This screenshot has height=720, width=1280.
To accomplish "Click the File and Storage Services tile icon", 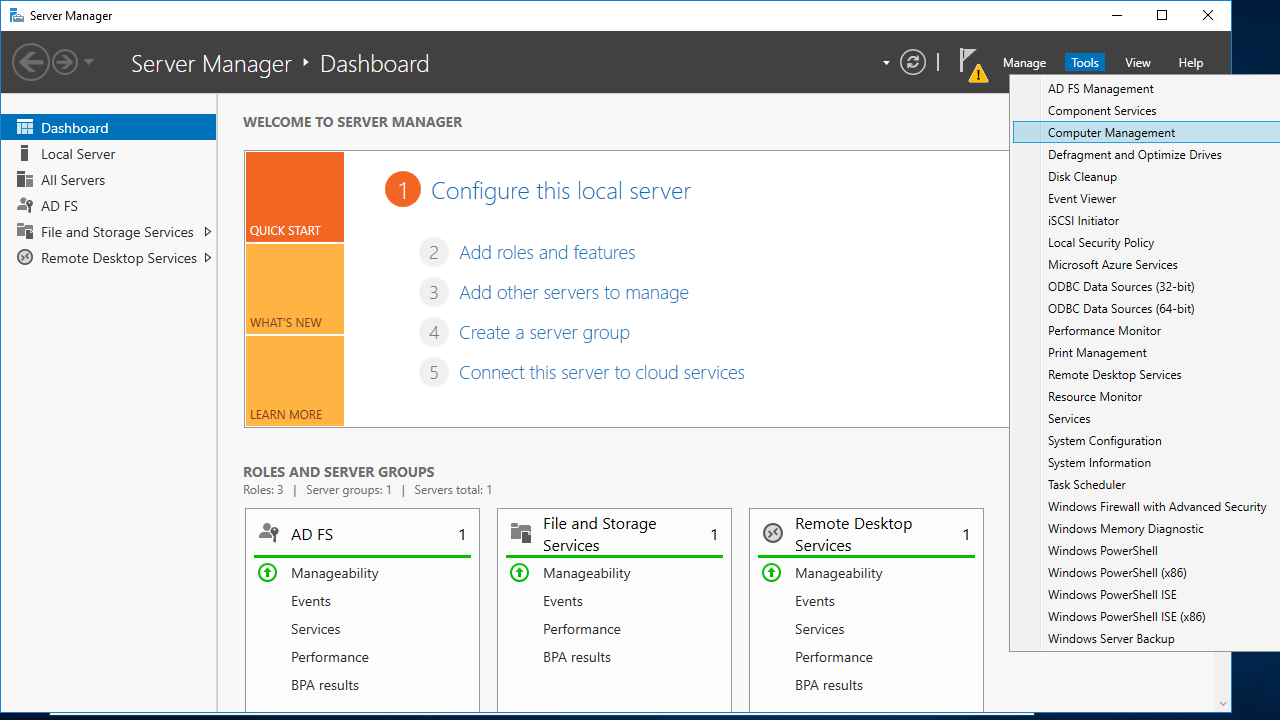I will (x=520, y=534).
